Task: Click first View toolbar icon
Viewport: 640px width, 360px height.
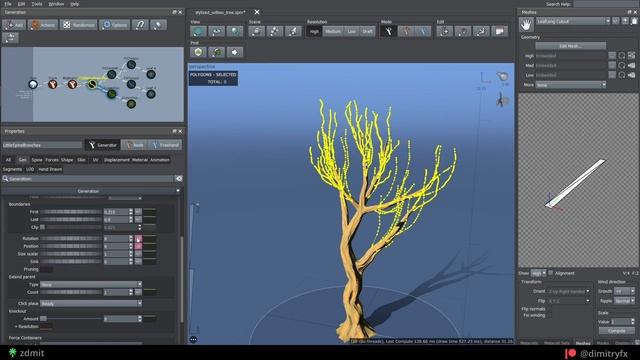Action: click(198, 31)
